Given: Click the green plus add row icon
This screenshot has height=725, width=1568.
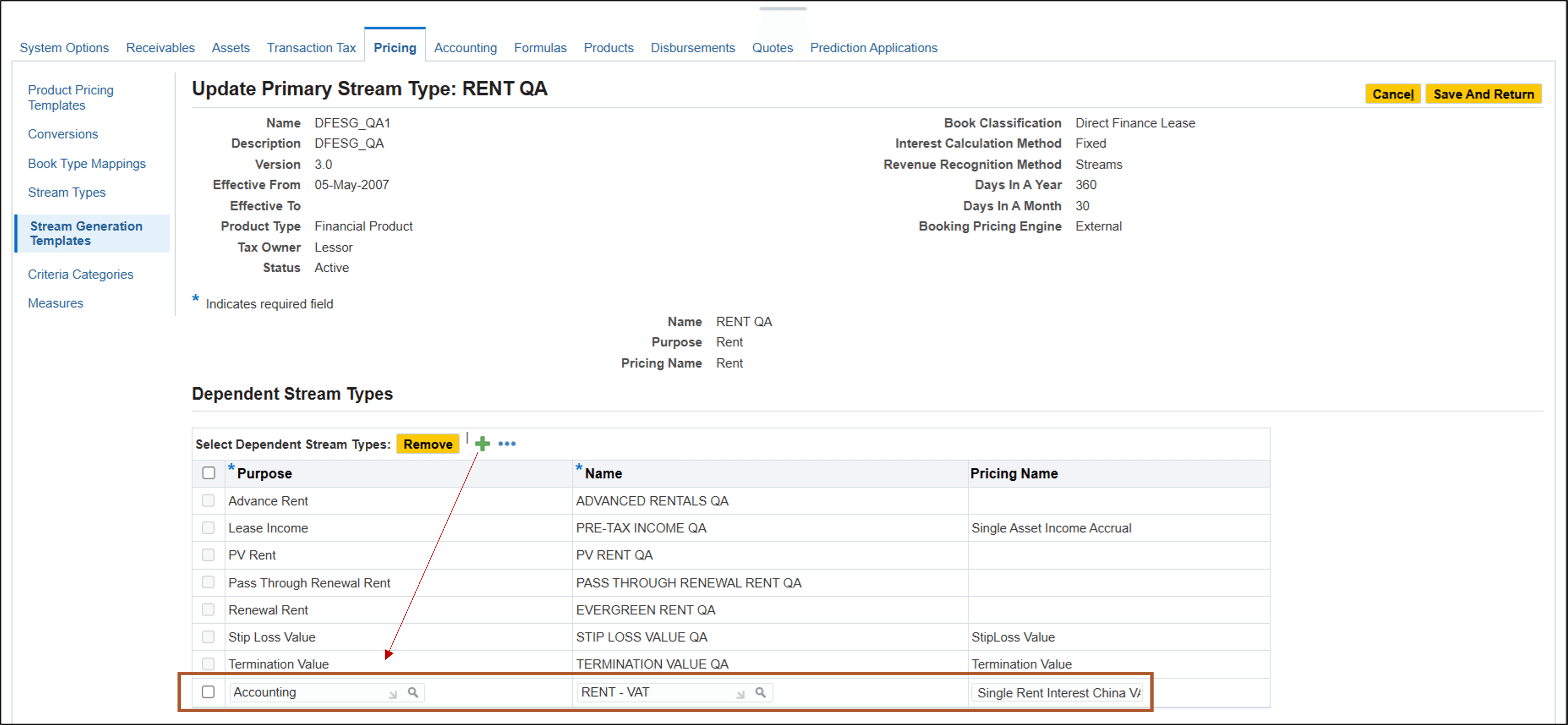Looking at the screenshot, I should (482, 443).
